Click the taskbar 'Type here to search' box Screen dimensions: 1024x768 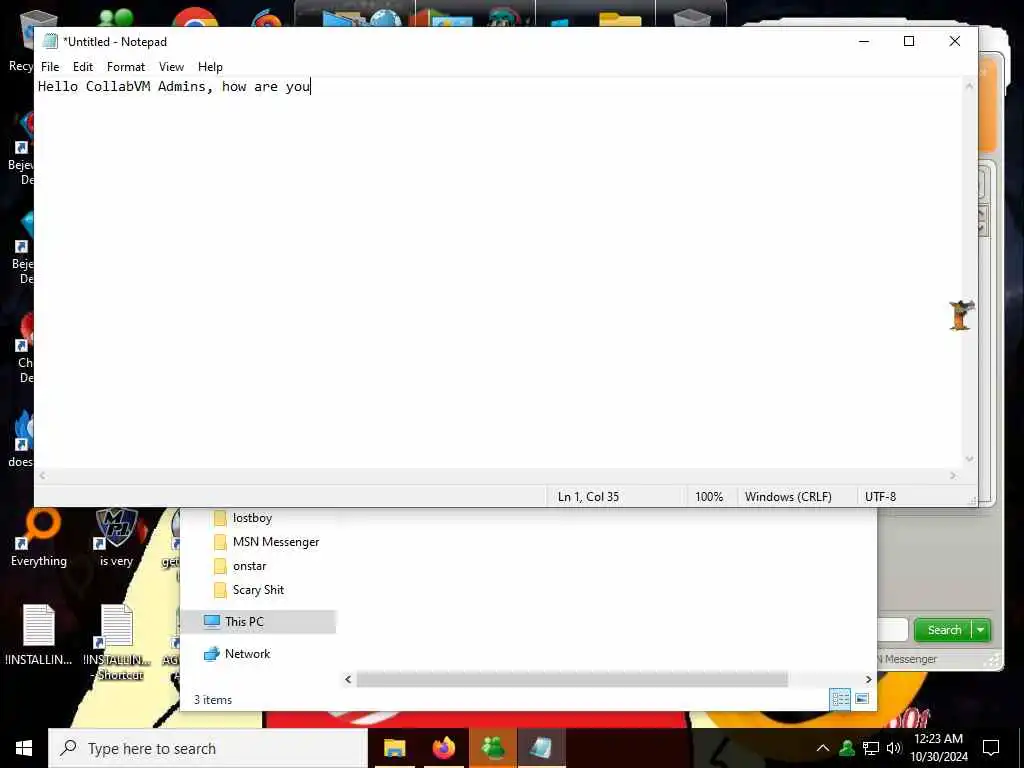click(x=208, y=748)
